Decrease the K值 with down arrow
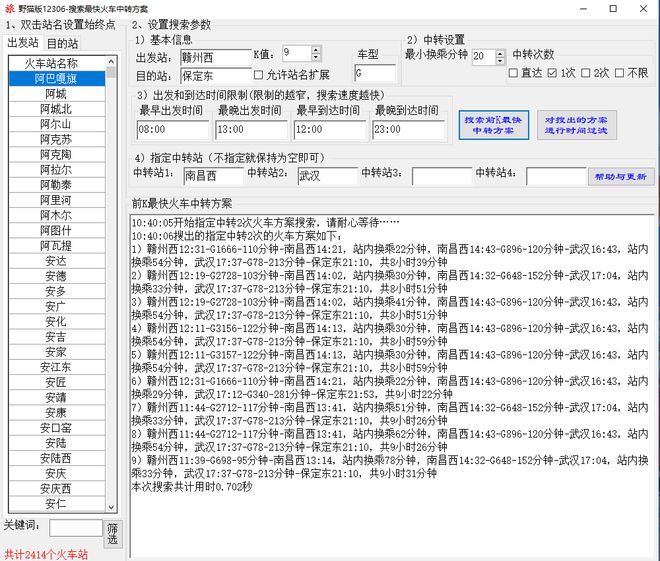The width and height of the screenshot is (660, 561). pos(316,57)
